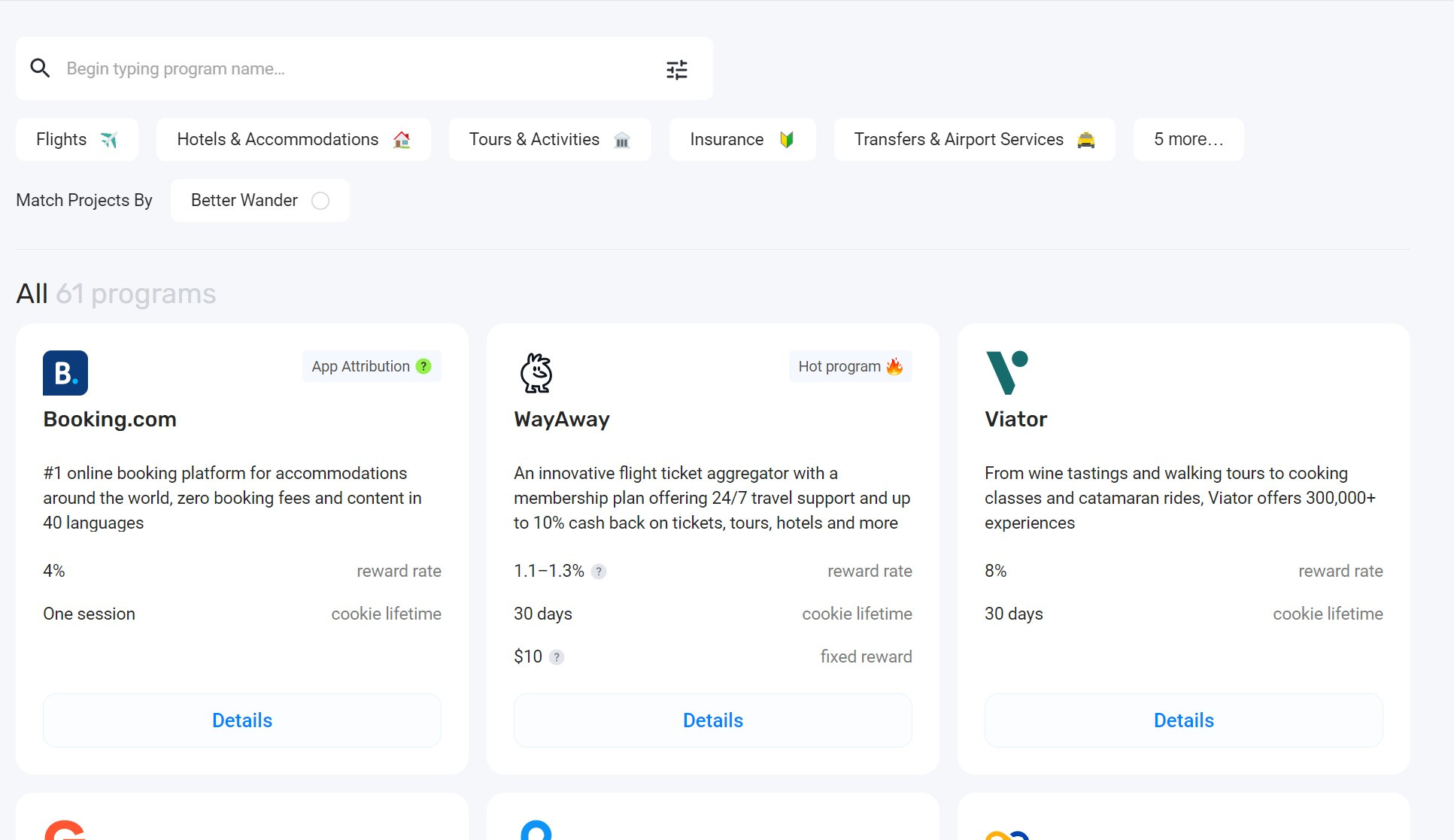Screen dimensions: 1454x840
Task: Click WayAway's 1.1–1.3% reward rate value
Action: click(549, 571)
